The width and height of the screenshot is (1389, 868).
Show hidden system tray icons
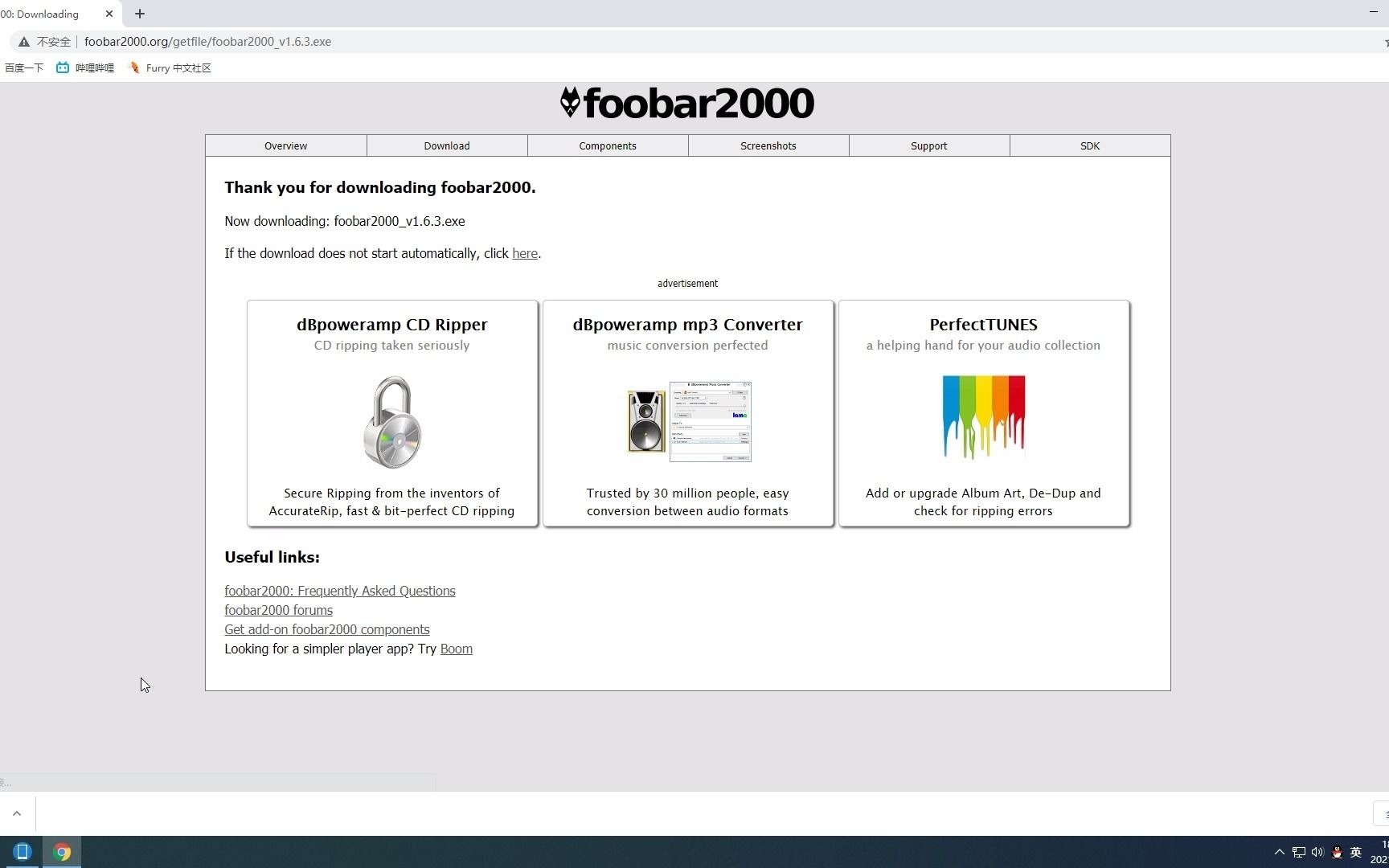tap(1280, 852)
